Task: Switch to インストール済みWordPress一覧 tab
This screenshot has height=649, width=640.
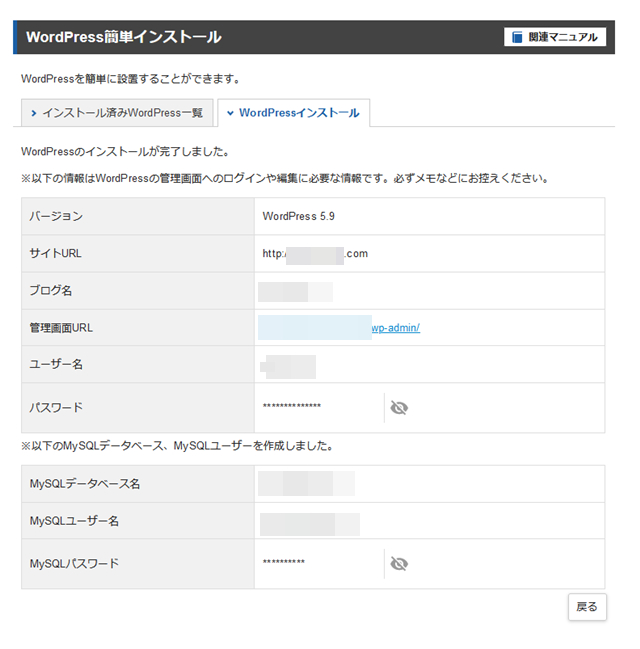Action: point(117,113)
